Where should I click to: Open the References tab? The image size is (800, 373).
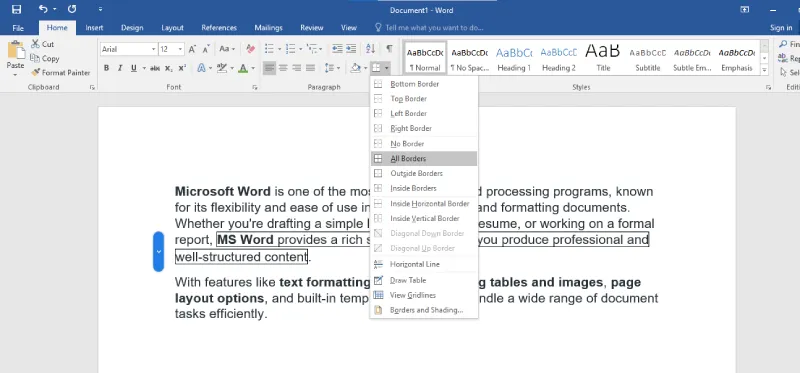point(219,28)
